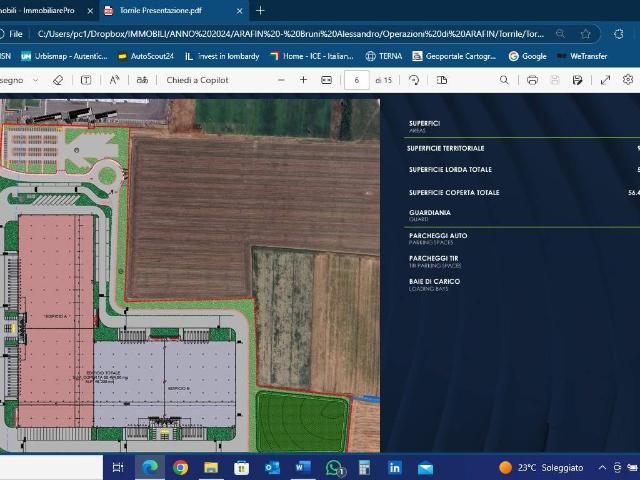Screen dimensions: 640x480
Task: Toggle the translate tool in PDF toolbar
Action: 142,80
